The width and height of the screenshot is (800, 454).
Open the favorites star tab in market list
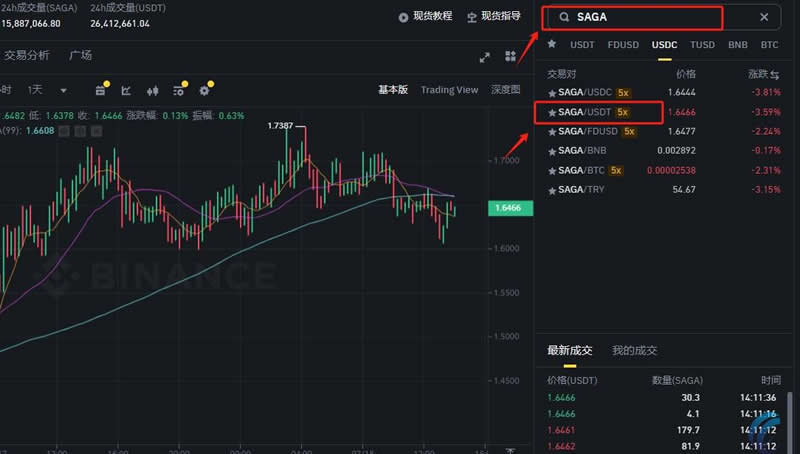point(551,45)
